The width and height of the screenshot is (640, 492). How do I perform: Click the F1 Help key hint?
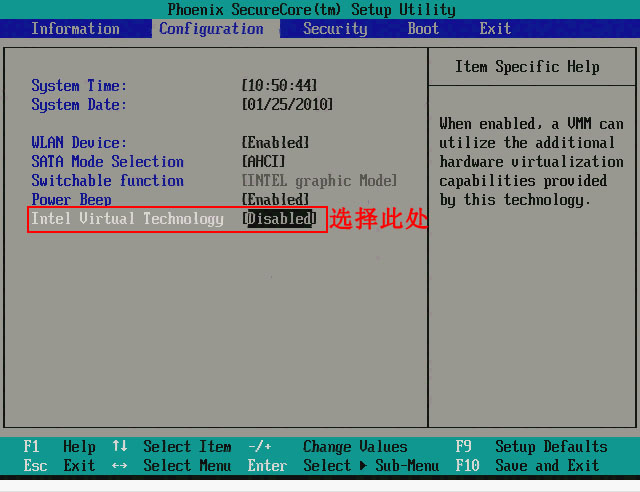(60, 447)
